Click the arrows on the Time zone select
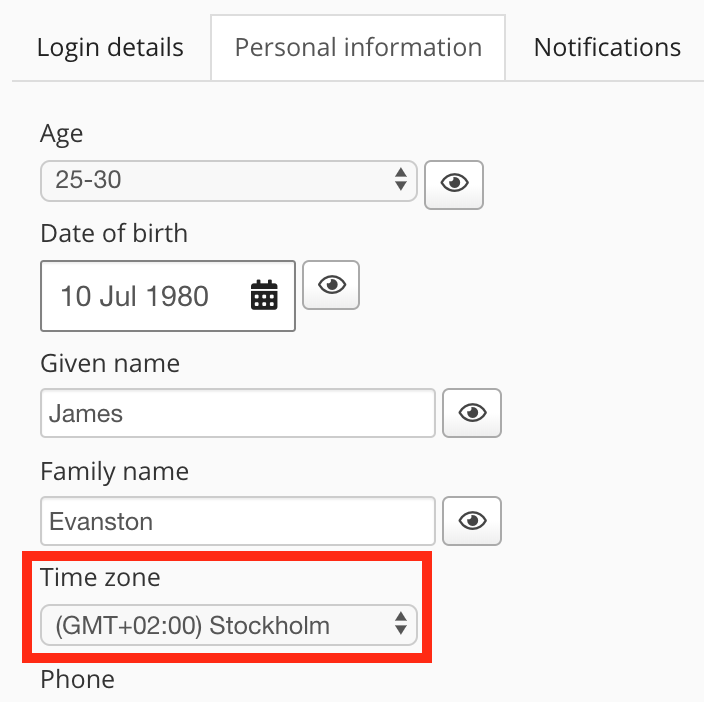Viewport: 704px width, 702px height. 400,626
